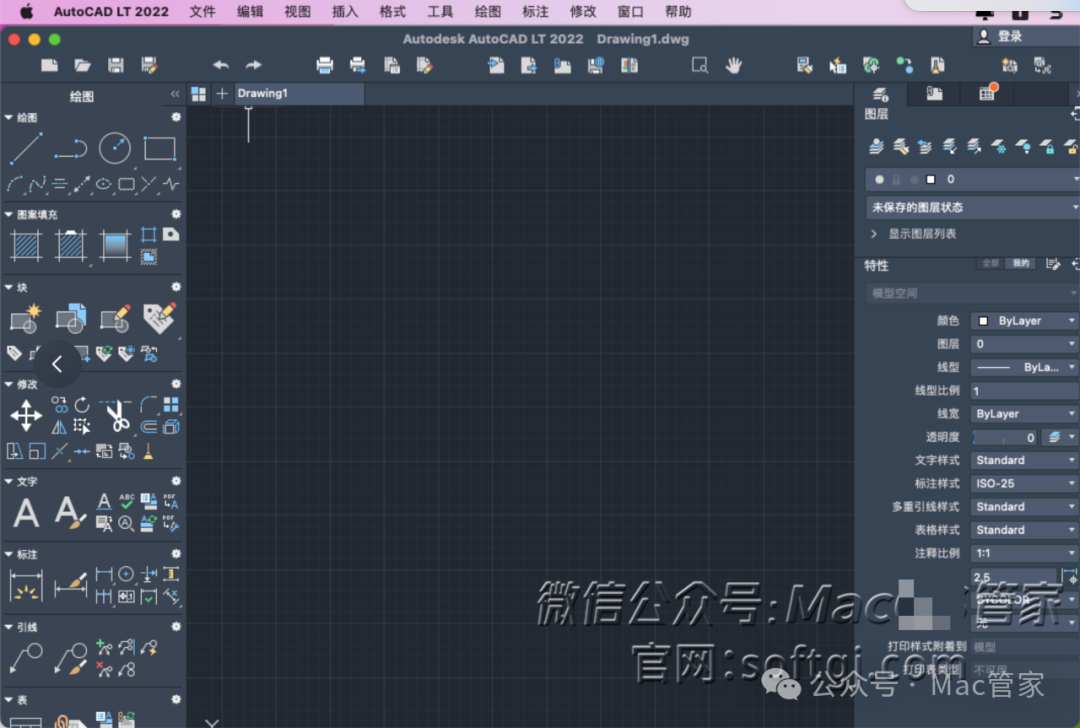Add a new drawing tab with plus
This screenshot has height=728, width=1080.
coord(222,94)
